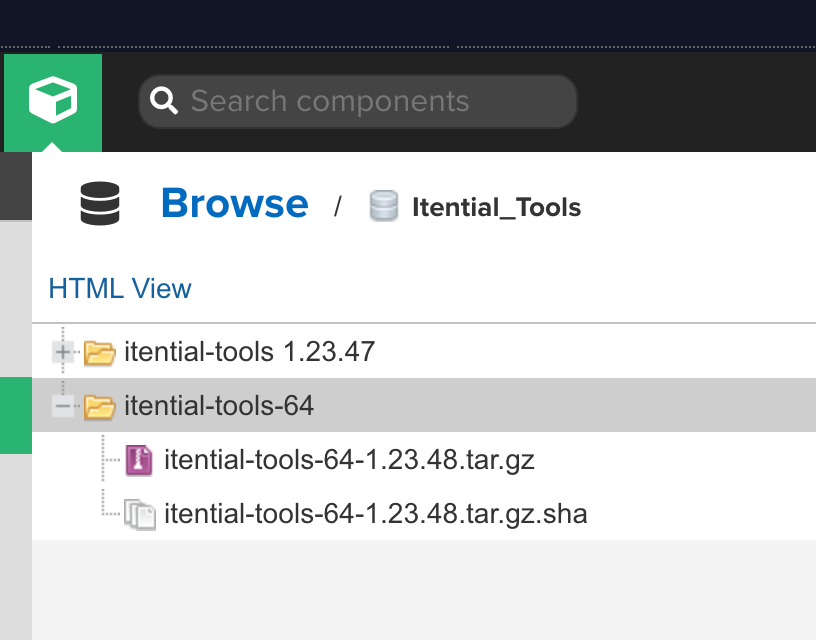Focus the Search components field
Image resolution: width=816 pixels, height=640 pixels.
click(x=370, y=101)
